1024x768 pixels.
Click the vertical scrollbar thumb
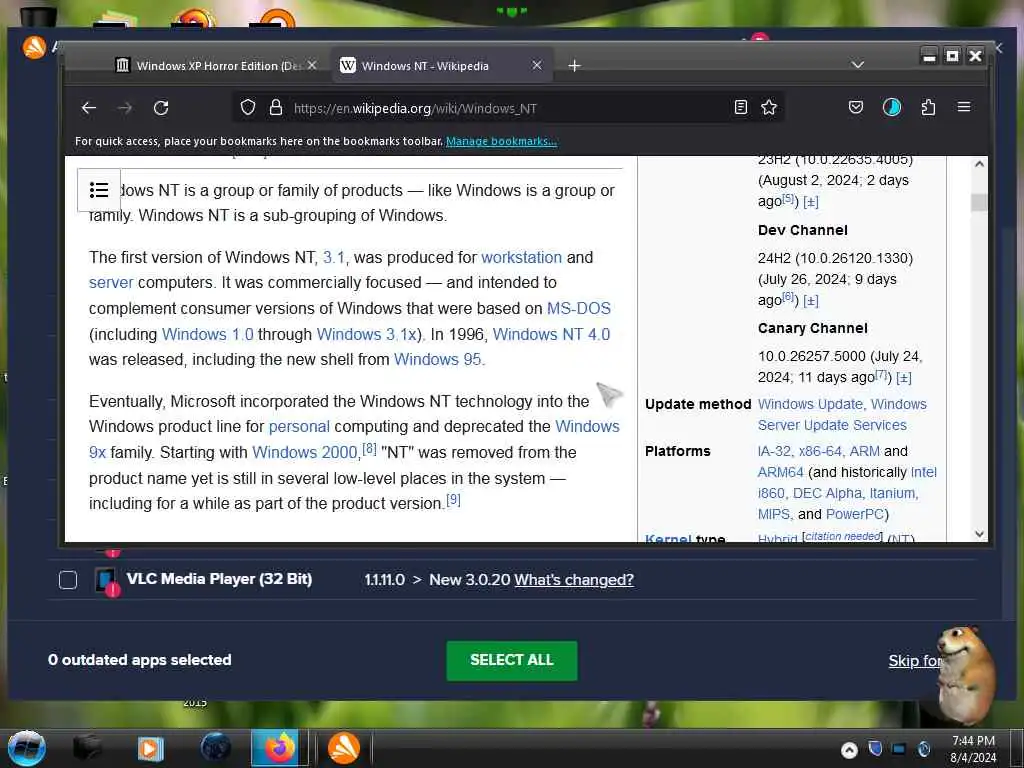(x=978, y=202)
